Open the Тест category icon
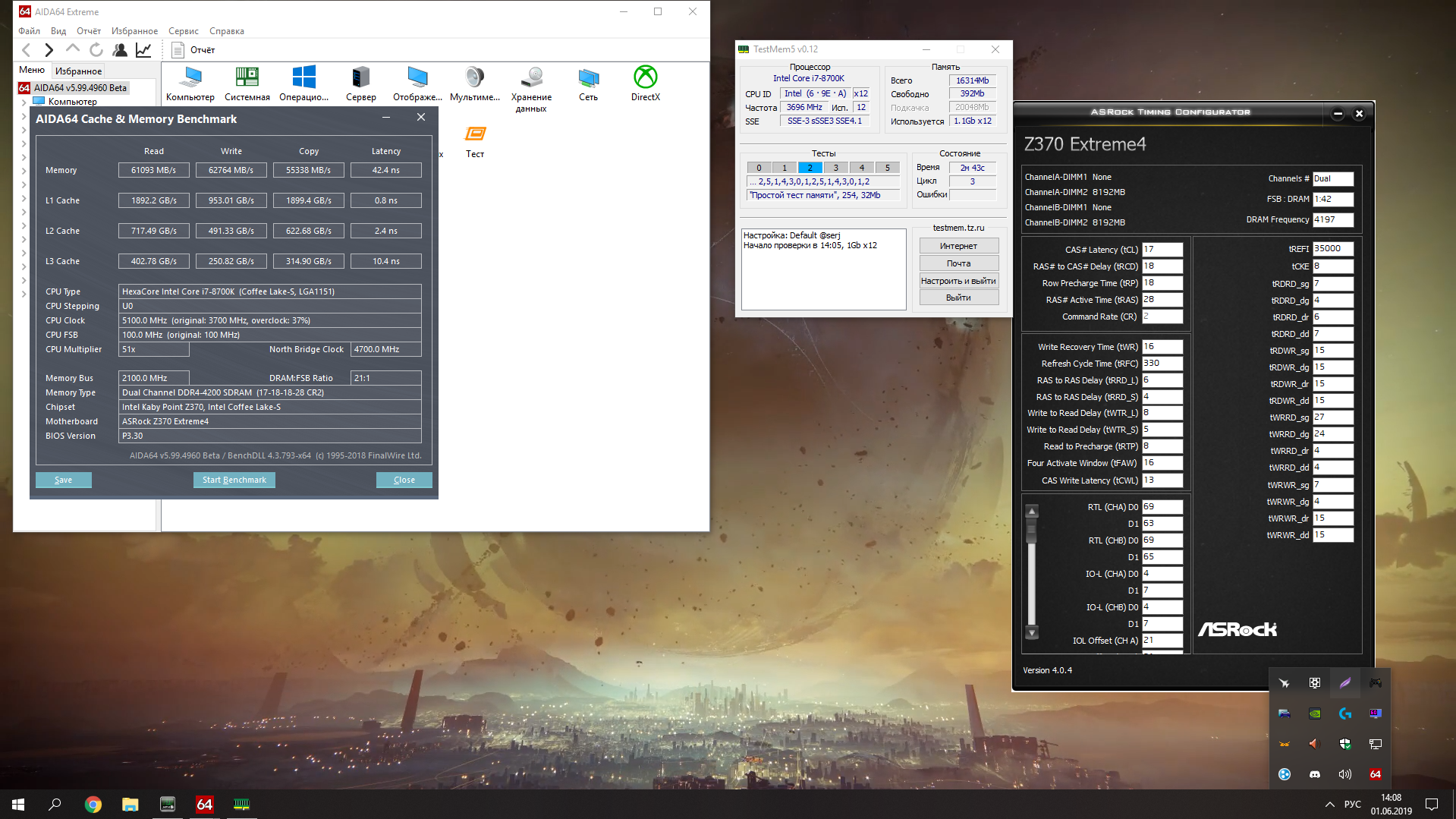 475,142
